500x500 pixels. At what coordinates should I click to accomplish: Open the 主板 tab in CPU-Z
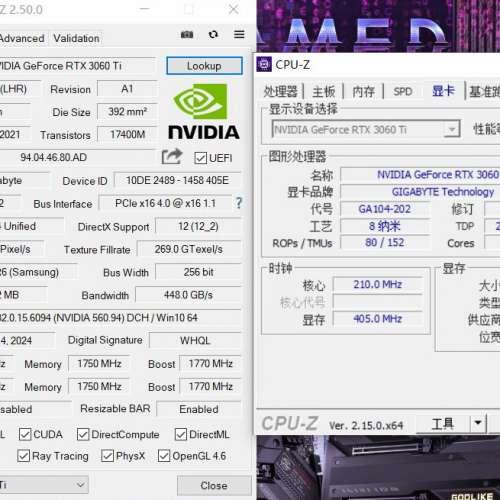[323, 91]
